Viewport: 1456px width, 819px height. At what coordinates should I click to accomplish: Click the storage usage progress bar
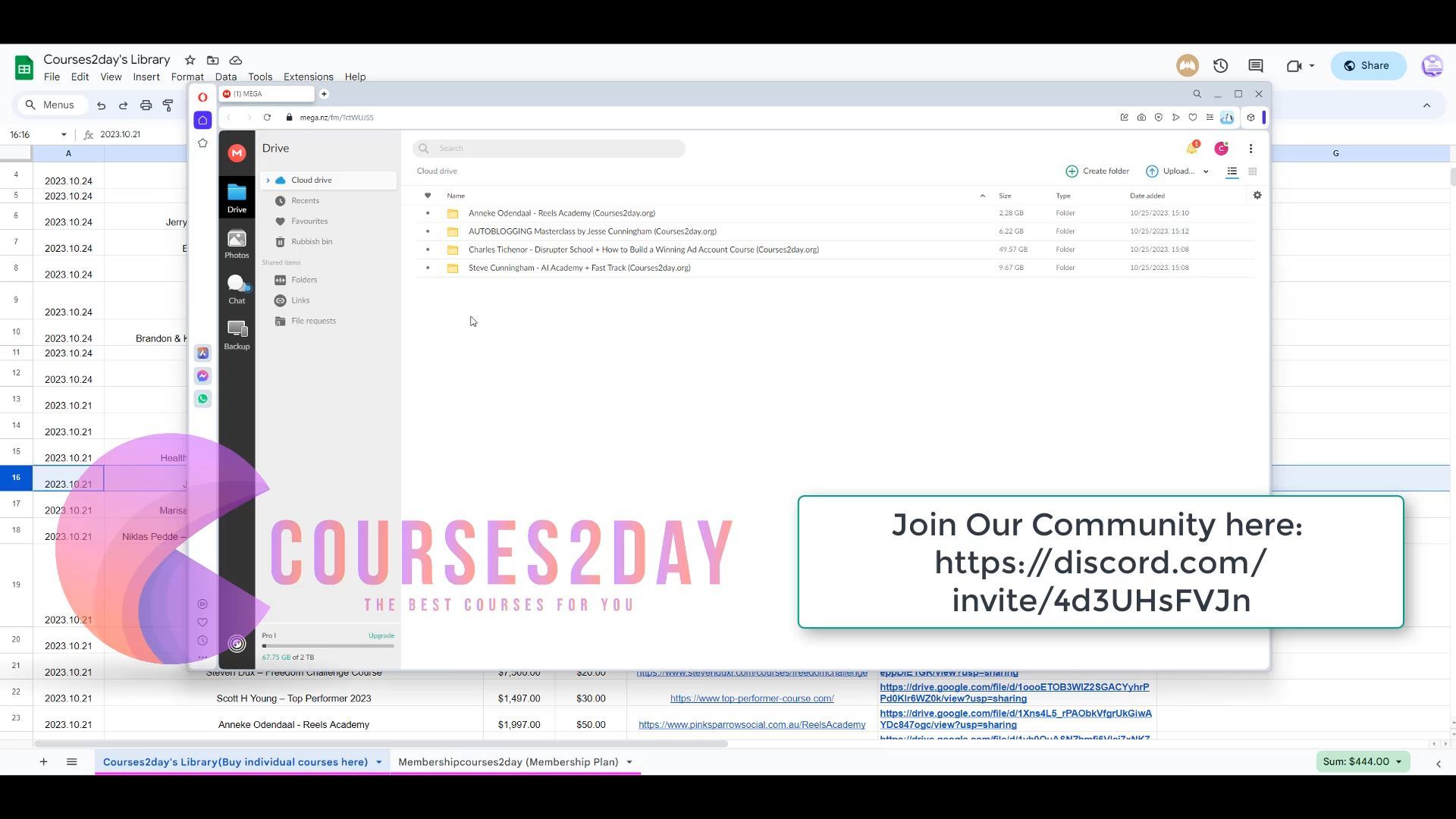[x=328, y=646]
